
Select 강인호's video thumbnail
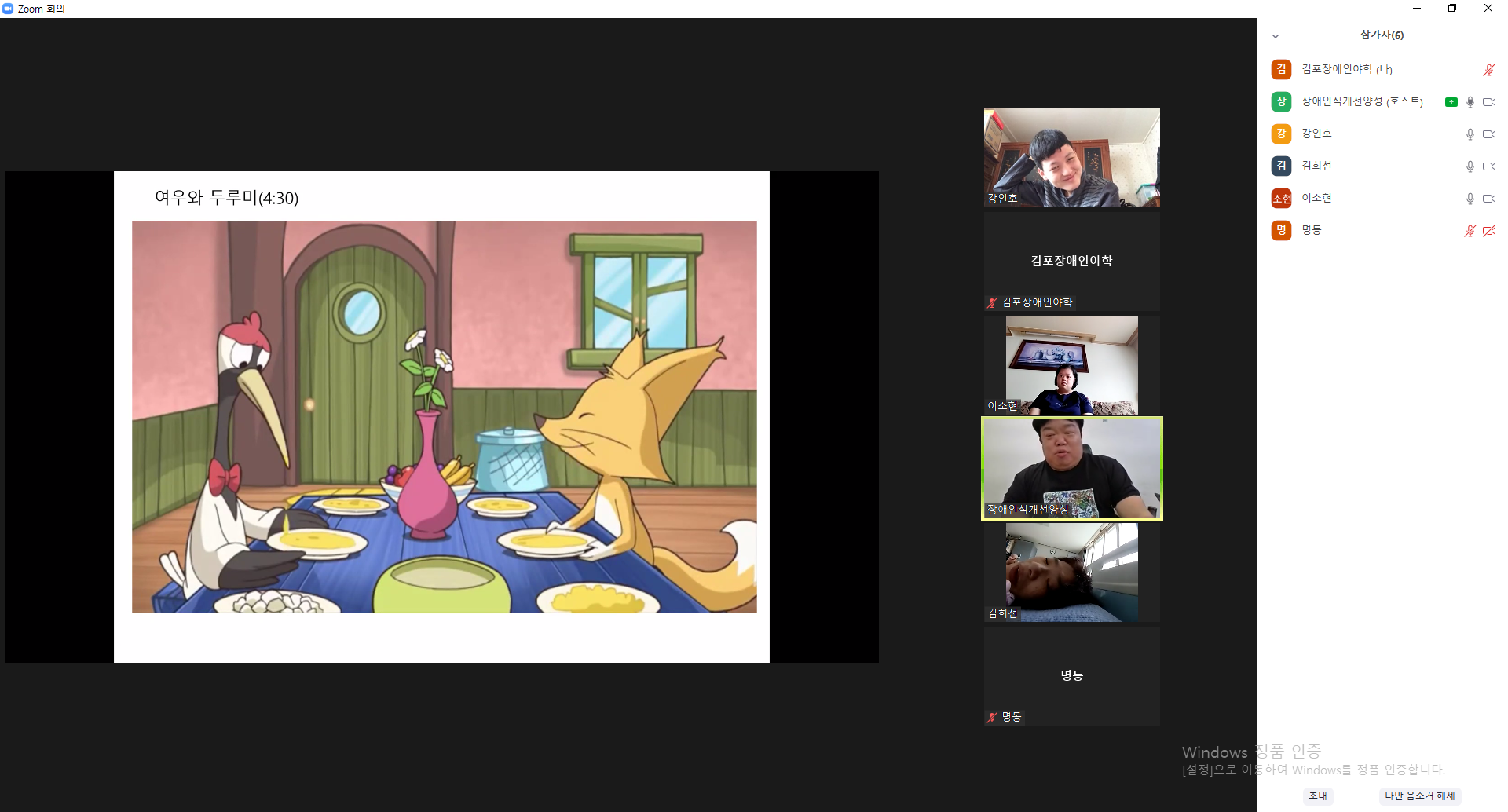point(1071,158)
